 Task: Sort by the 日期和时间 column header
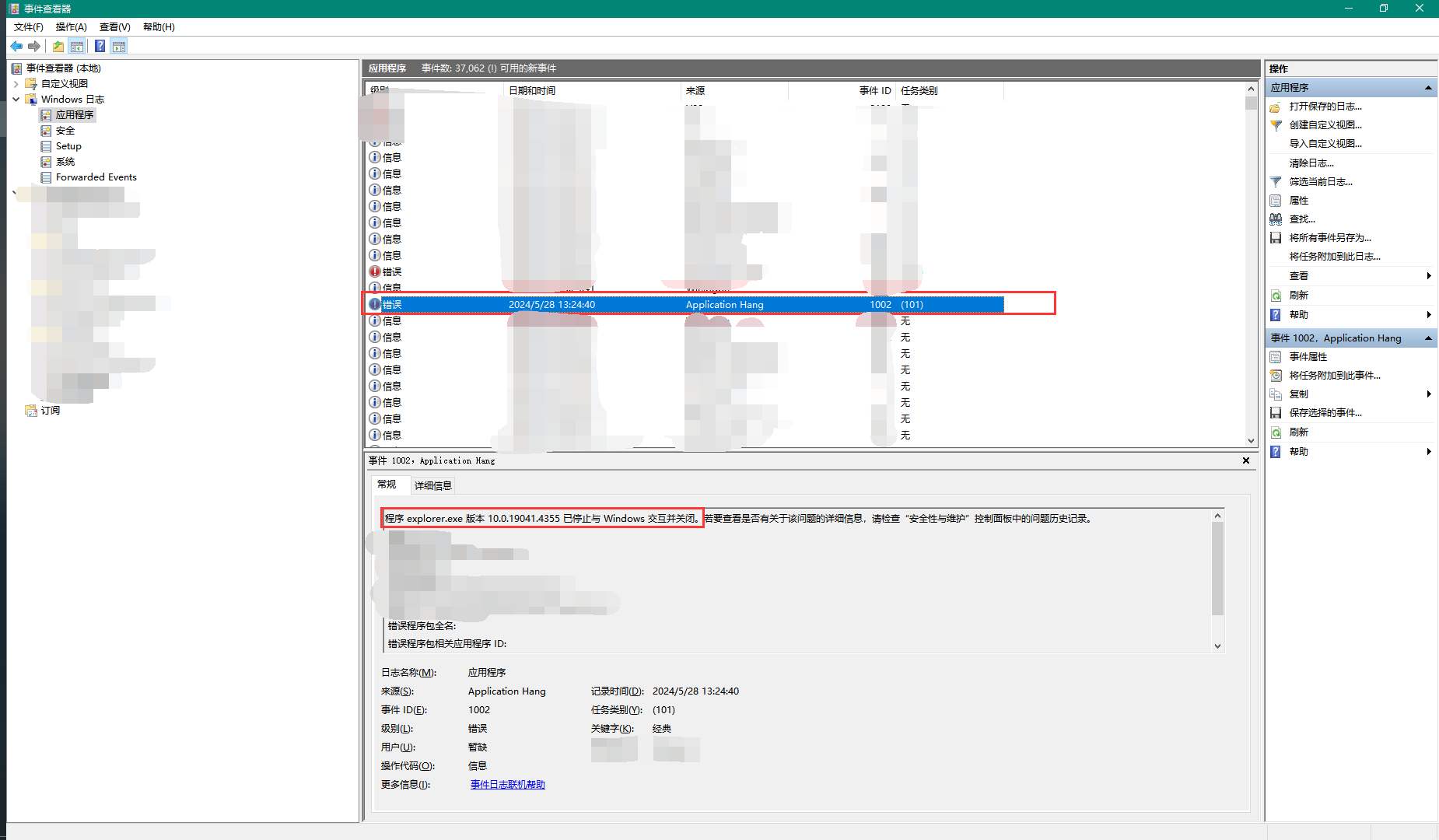(x=593, y=91)
